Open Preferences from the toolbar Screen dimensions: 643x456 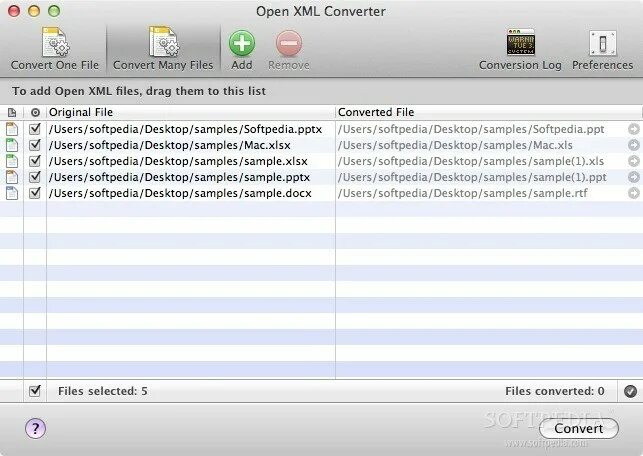602,49
